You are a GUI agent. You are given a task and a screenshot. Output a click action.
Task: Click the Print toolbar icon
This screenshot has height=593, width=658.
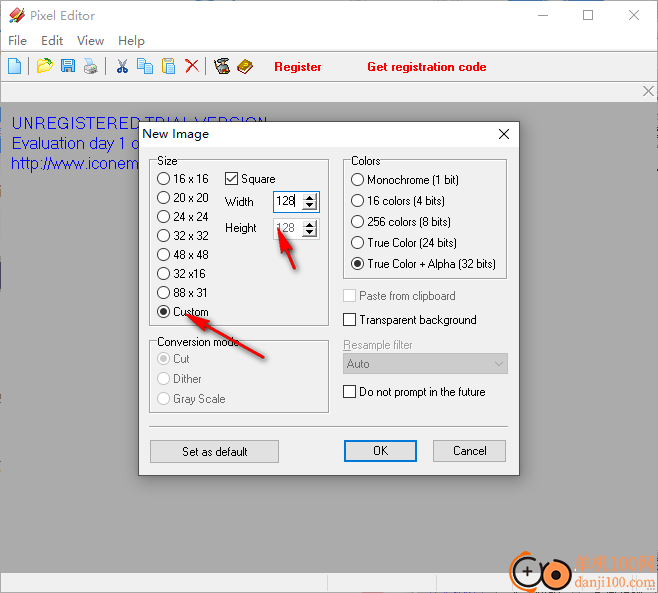click(x=91, y=66)
